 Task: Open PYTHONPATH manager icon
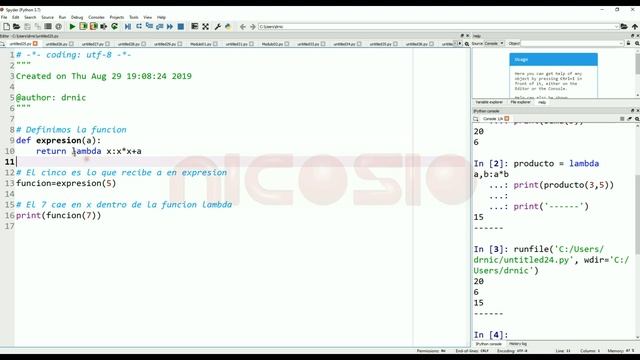pos(228,27)
